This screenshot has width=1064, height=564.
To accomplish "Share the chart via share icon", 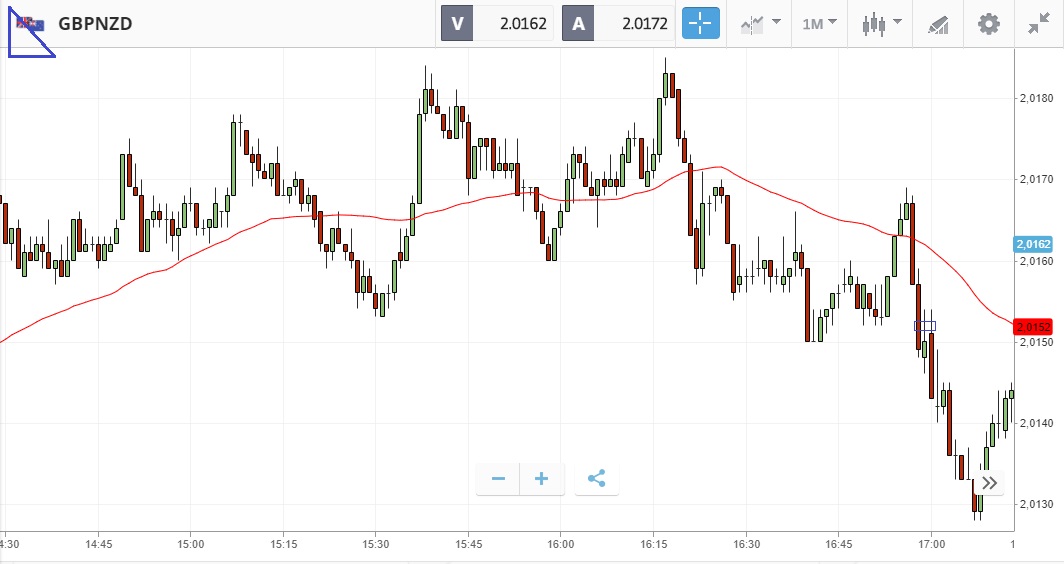I will tap(597, 479).
